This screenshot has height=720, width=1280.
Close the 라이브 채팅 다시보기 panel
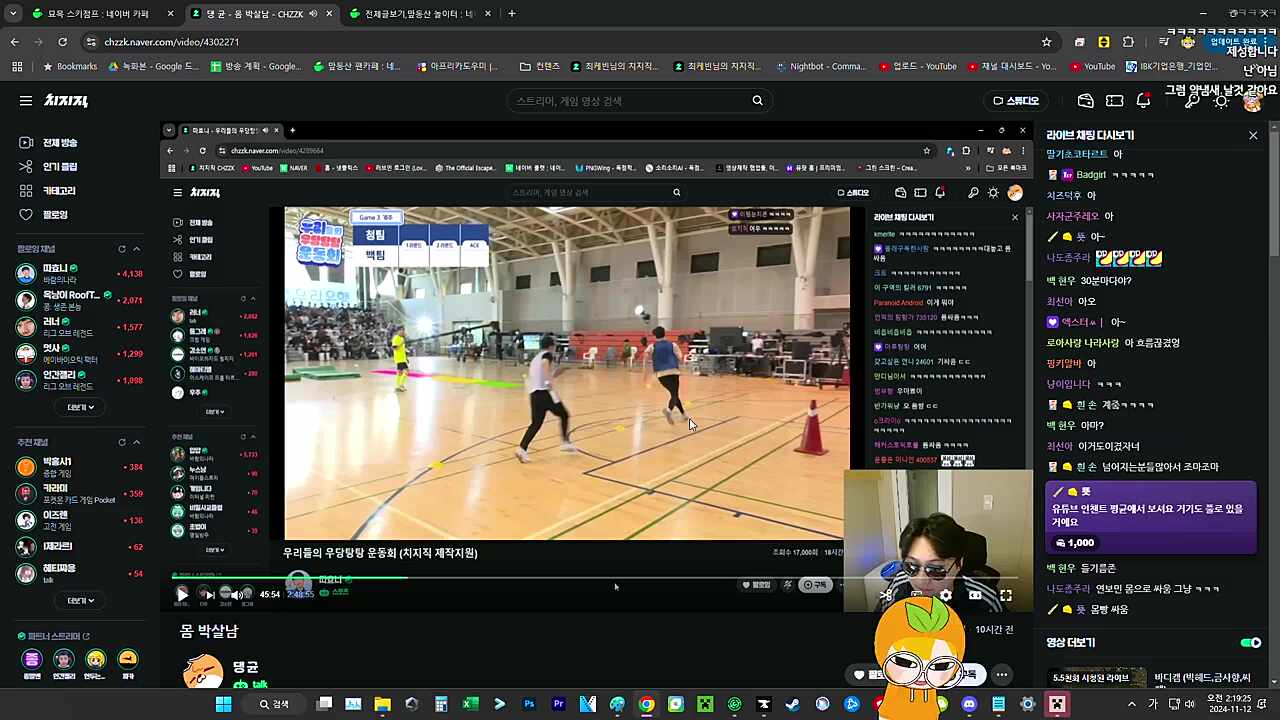click(x=1253, y=135)
